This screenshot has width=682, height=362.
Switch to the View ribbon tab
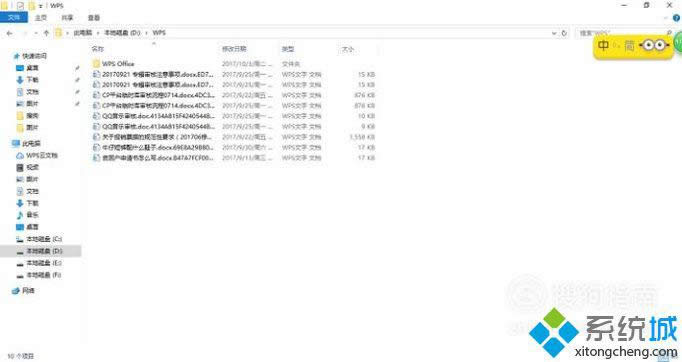click(x=94, y=18)
